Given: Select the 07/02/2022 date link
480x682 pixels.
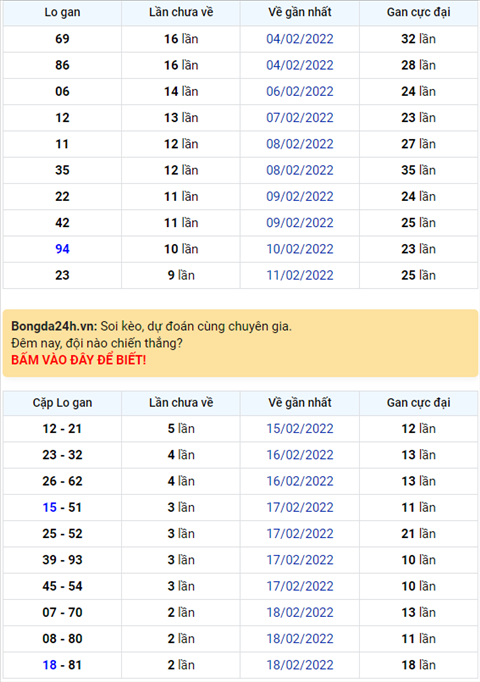Looking at the screenshot, I should 300,118.
